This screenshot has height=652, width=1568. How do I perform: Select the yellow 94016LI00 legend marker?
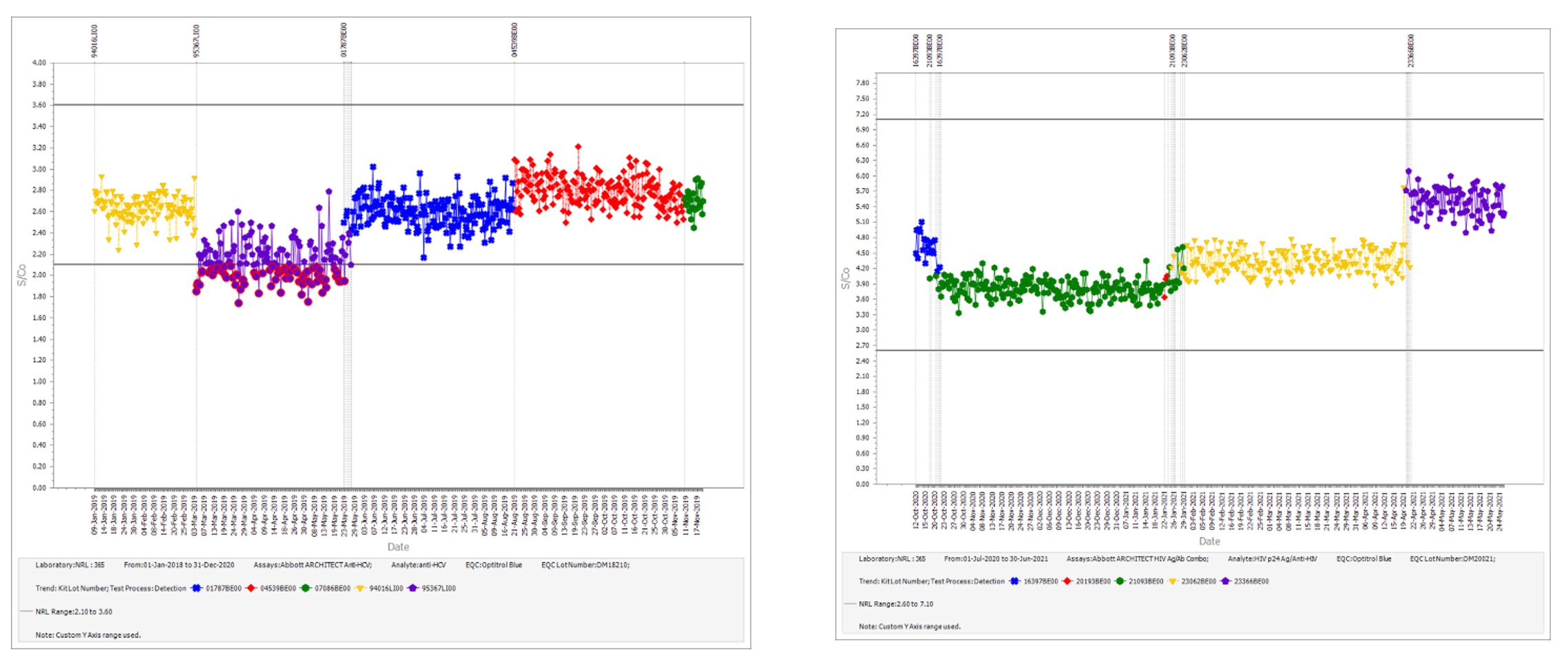coord(359,587)
